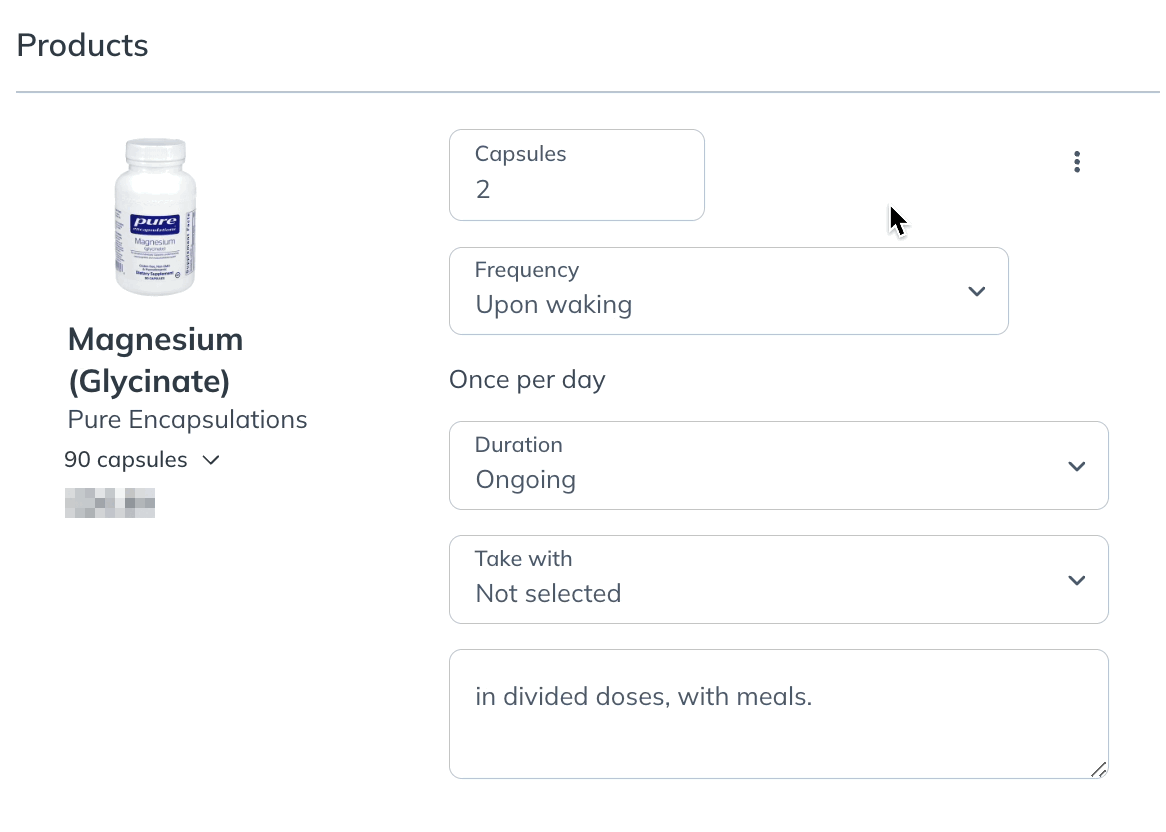Select the Upon waking frequency value
The width and height of the screenshot is (1166, 832).
click(x=554, y=305)
